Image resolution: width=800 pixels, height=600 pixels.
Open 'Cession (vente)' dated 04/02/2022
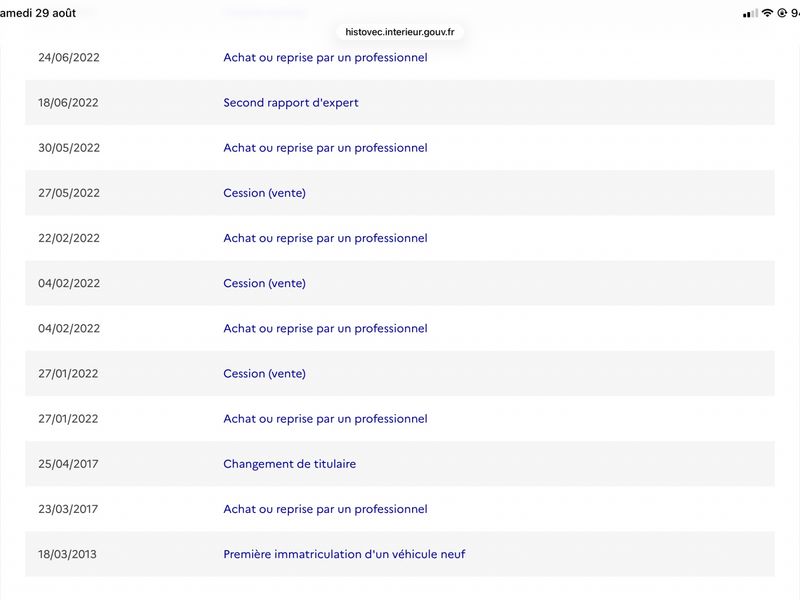coord(264,283)
